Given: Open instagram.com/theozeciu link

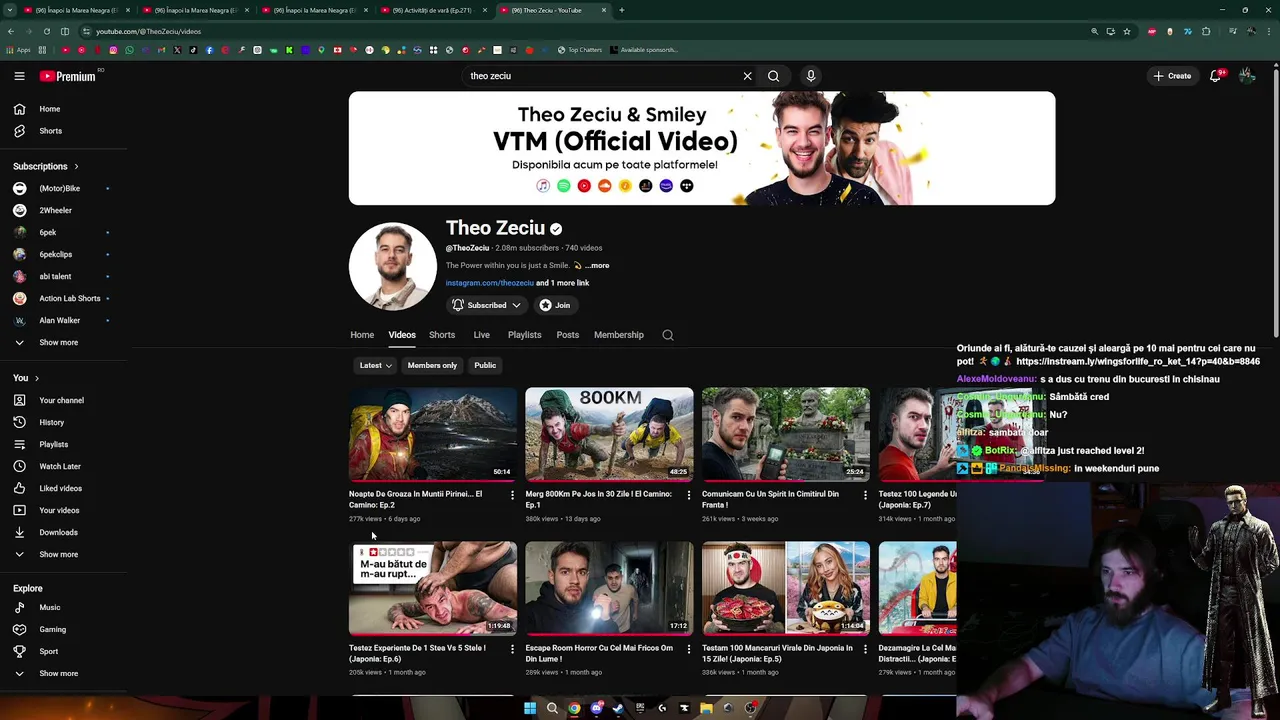Looking at the screenshot, I should (x=489, y=283).
